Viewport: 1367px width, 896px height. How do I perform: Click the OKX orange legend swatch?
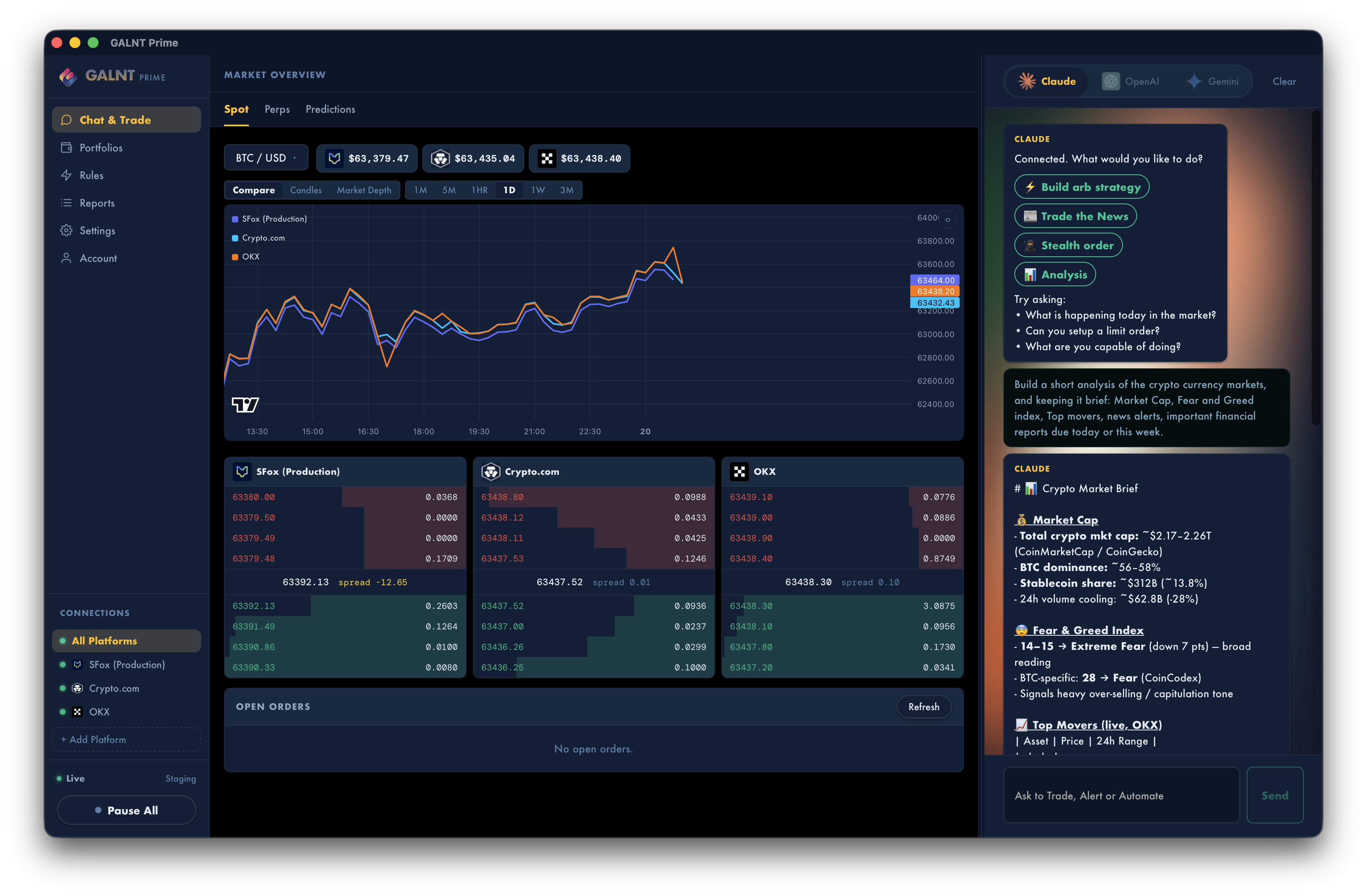(235, 257)
